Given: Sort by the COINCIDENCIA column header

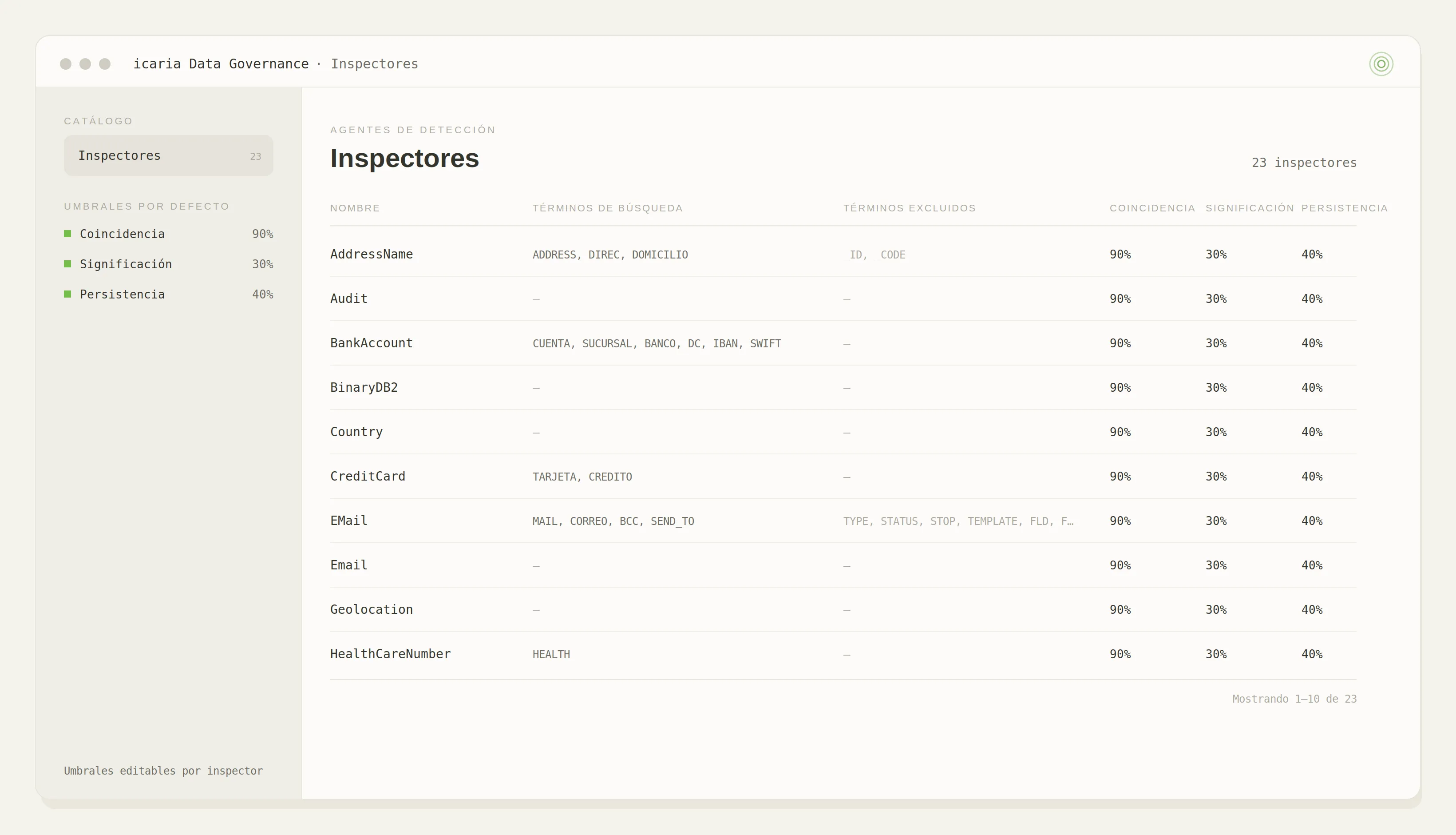Looking at the screenshot, I should [1152, 208].
